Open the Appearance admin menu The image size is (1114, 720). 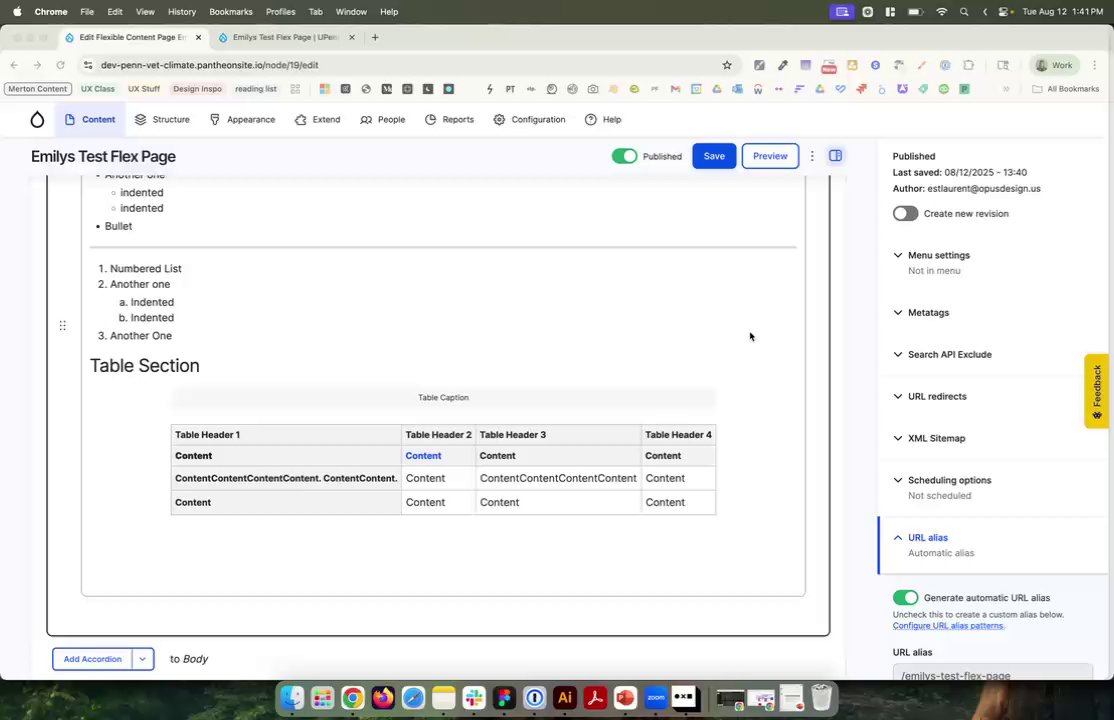click(x=242, y=119)
